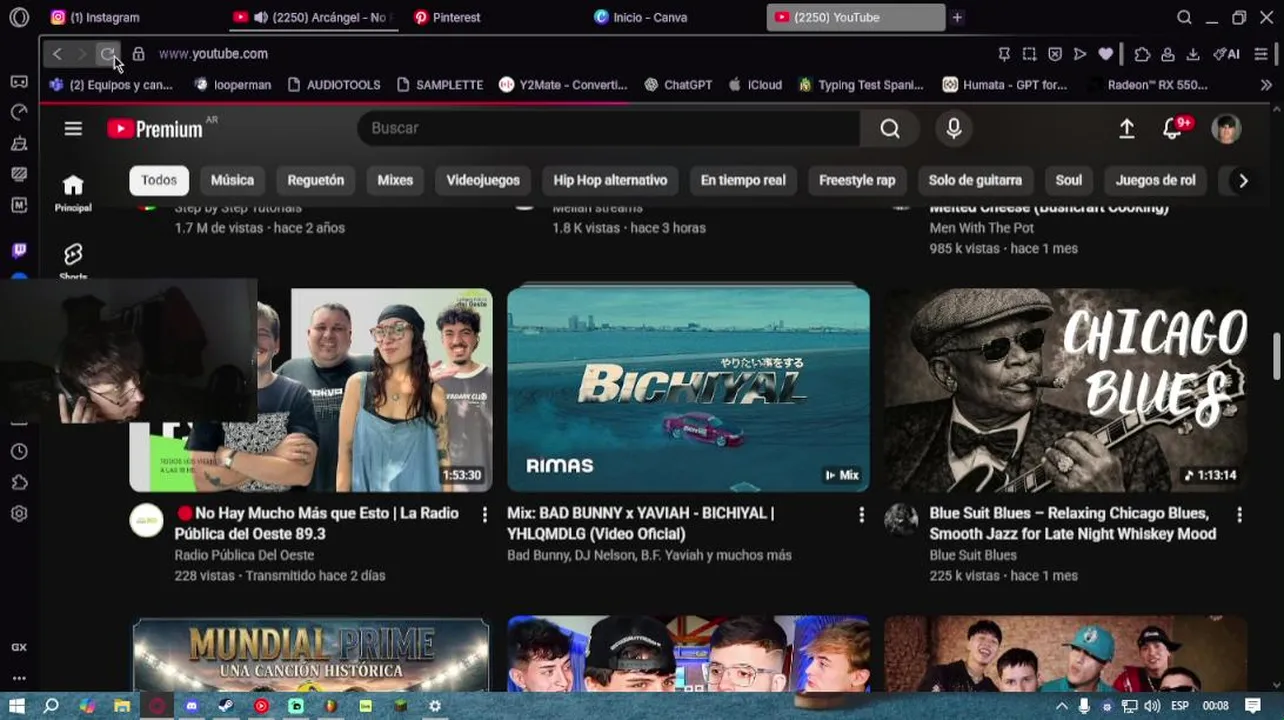Play the BICHIYAL mix thumbnail

tap(688, 390)
